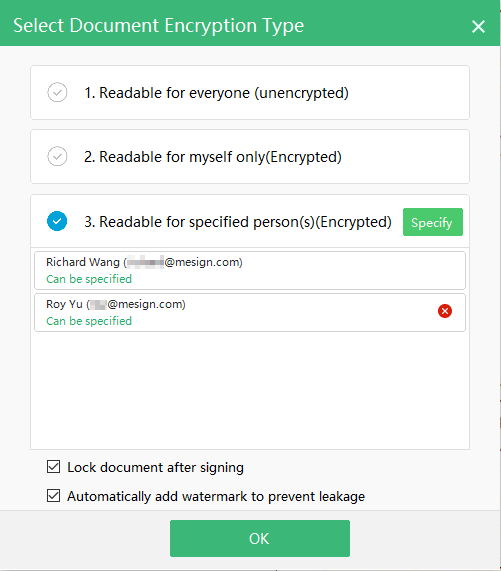Click 'Can be specified' status under Richard Wang

[89, 279]
